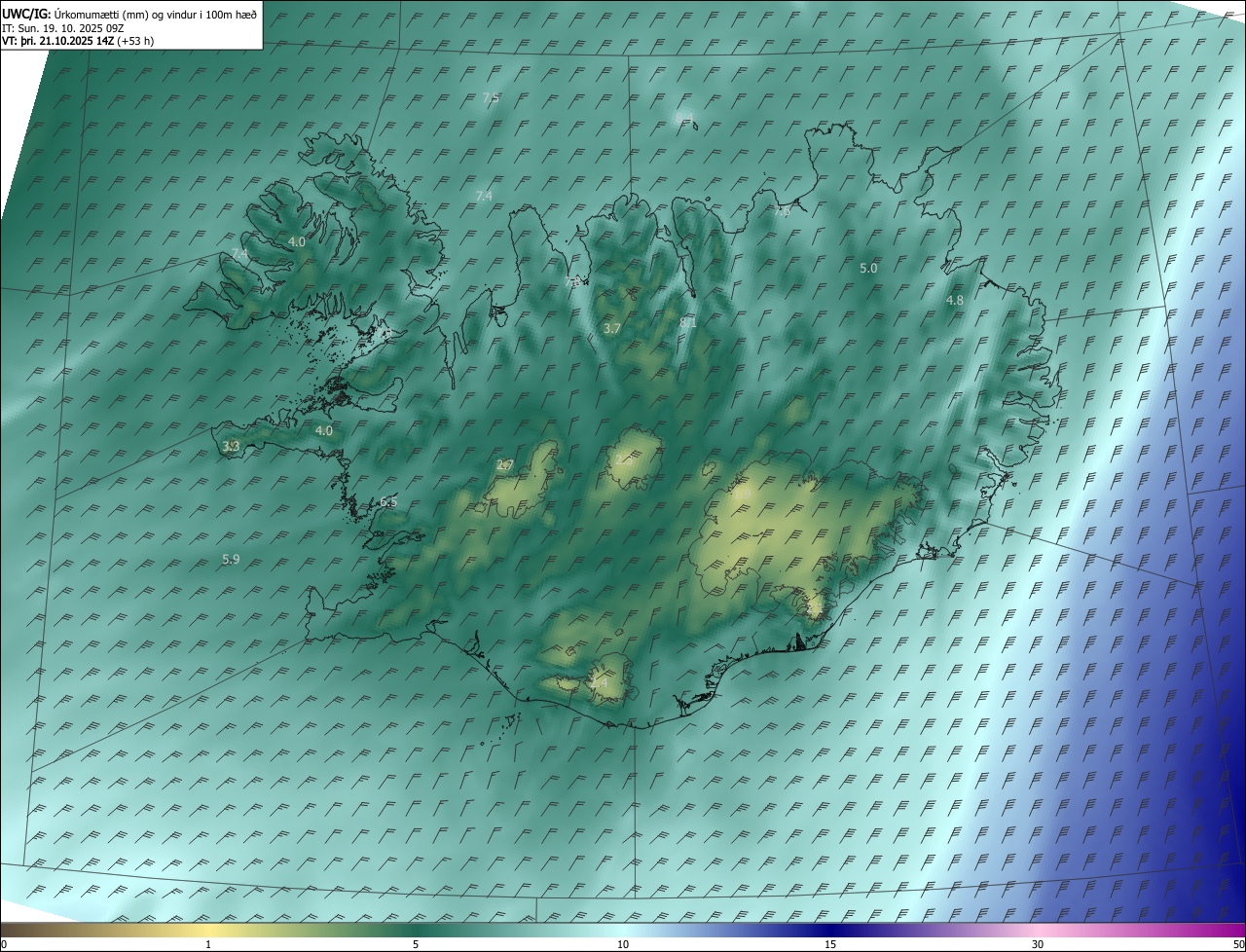Click the 2.7 value label
This screenshot has height=952, width=1246.
tap(505, 465)
